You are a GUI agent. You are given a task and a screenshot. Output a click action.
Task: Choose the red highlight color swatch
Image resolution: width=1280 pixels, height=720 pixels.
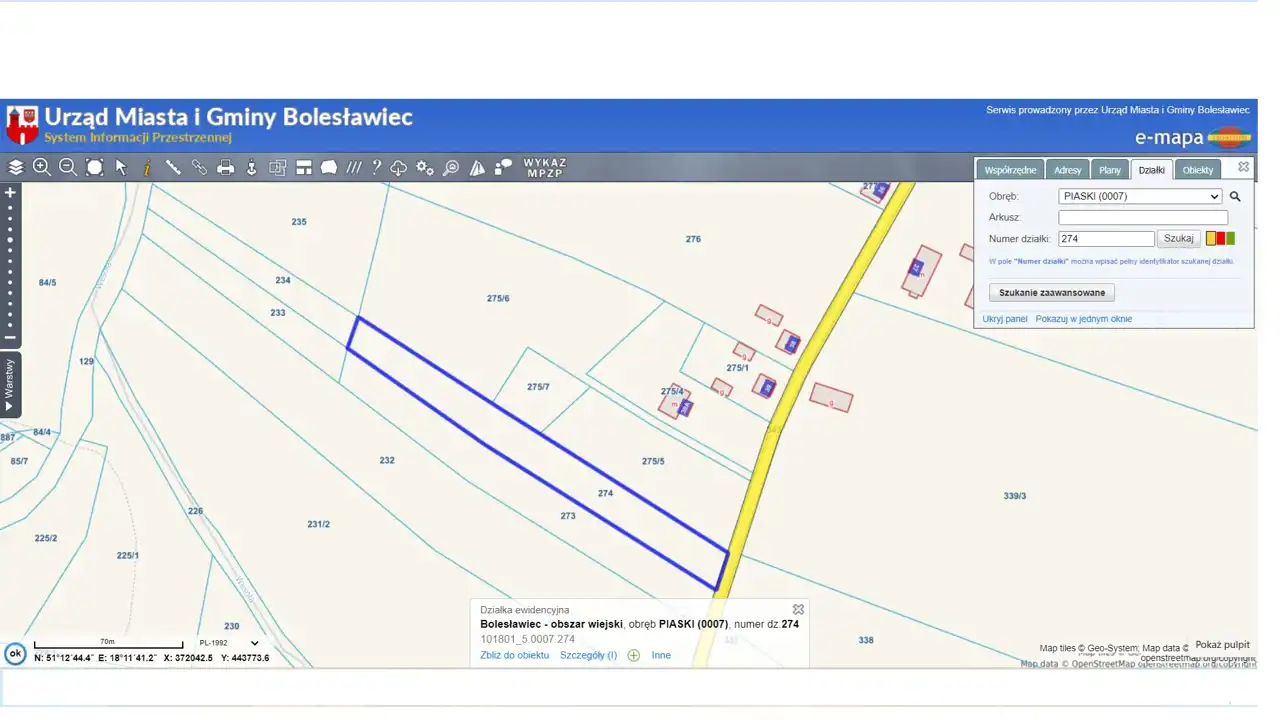[x=1220, y=238]
